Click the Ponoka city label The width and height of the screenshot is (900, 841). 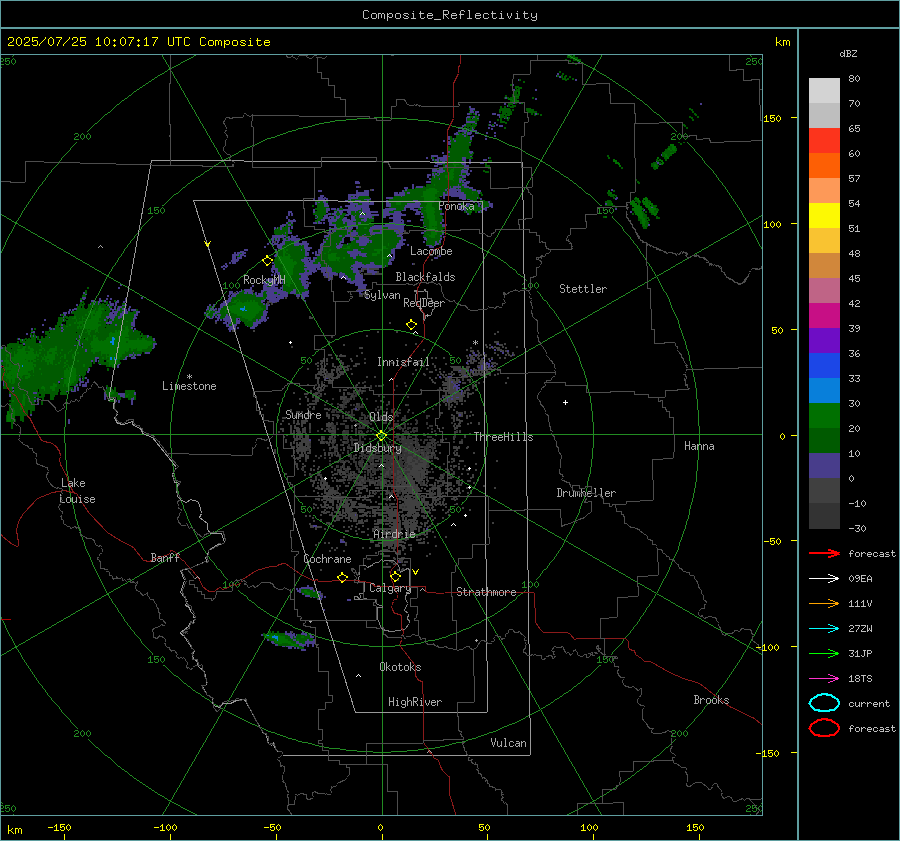pyautogui.click(x=456, y=206)
